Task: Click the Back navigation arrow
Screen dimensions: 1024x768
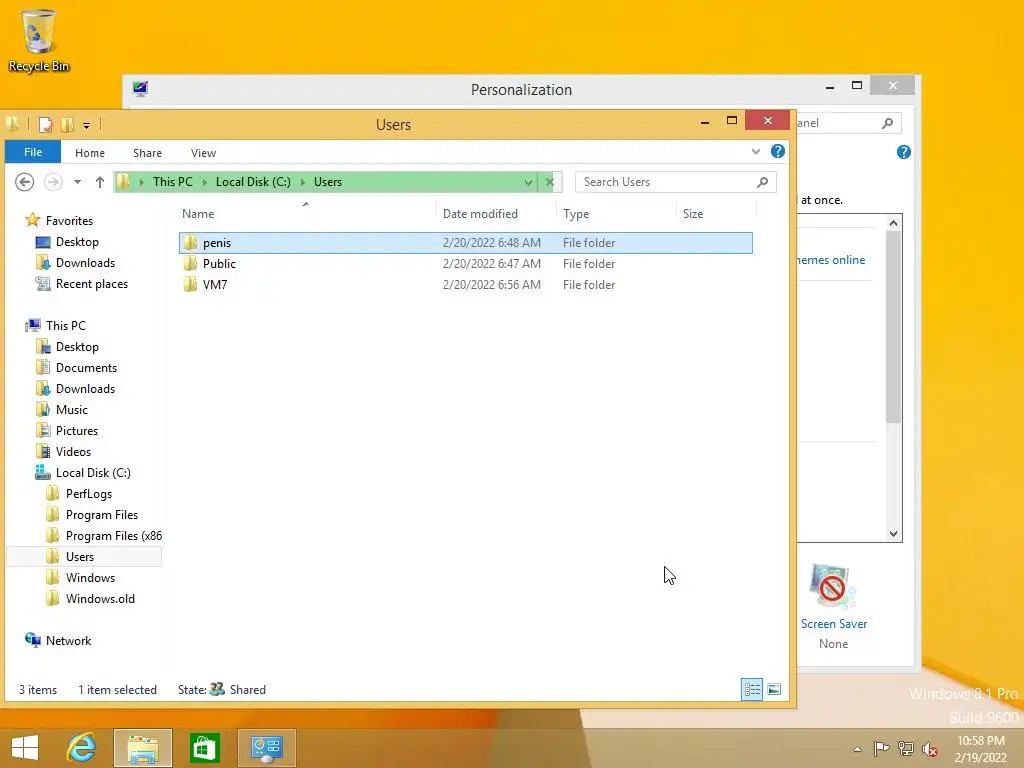Action: (x=25, y=182)
